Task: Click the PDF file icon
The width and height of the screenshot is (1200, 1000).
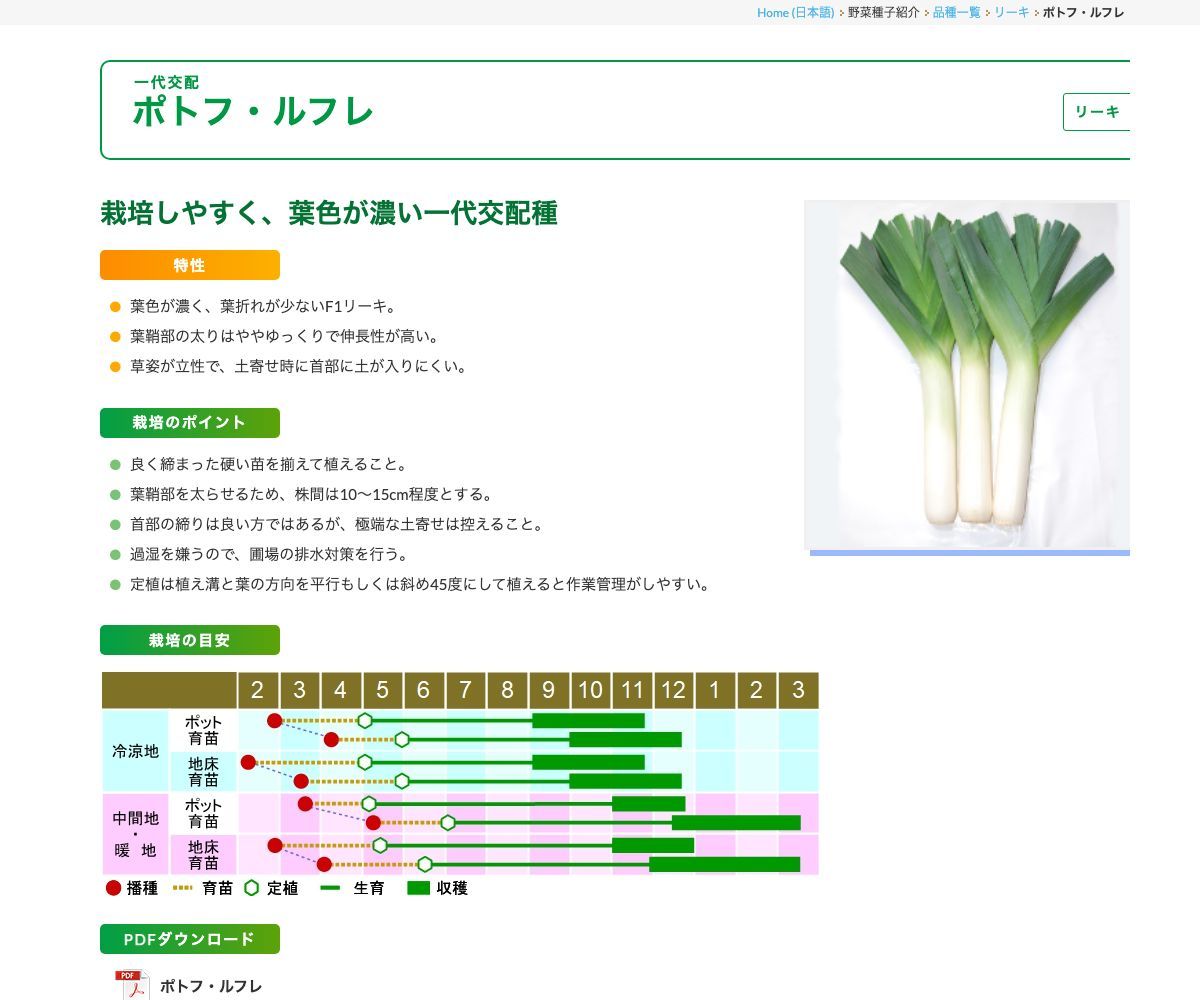Action: [132, 985]
